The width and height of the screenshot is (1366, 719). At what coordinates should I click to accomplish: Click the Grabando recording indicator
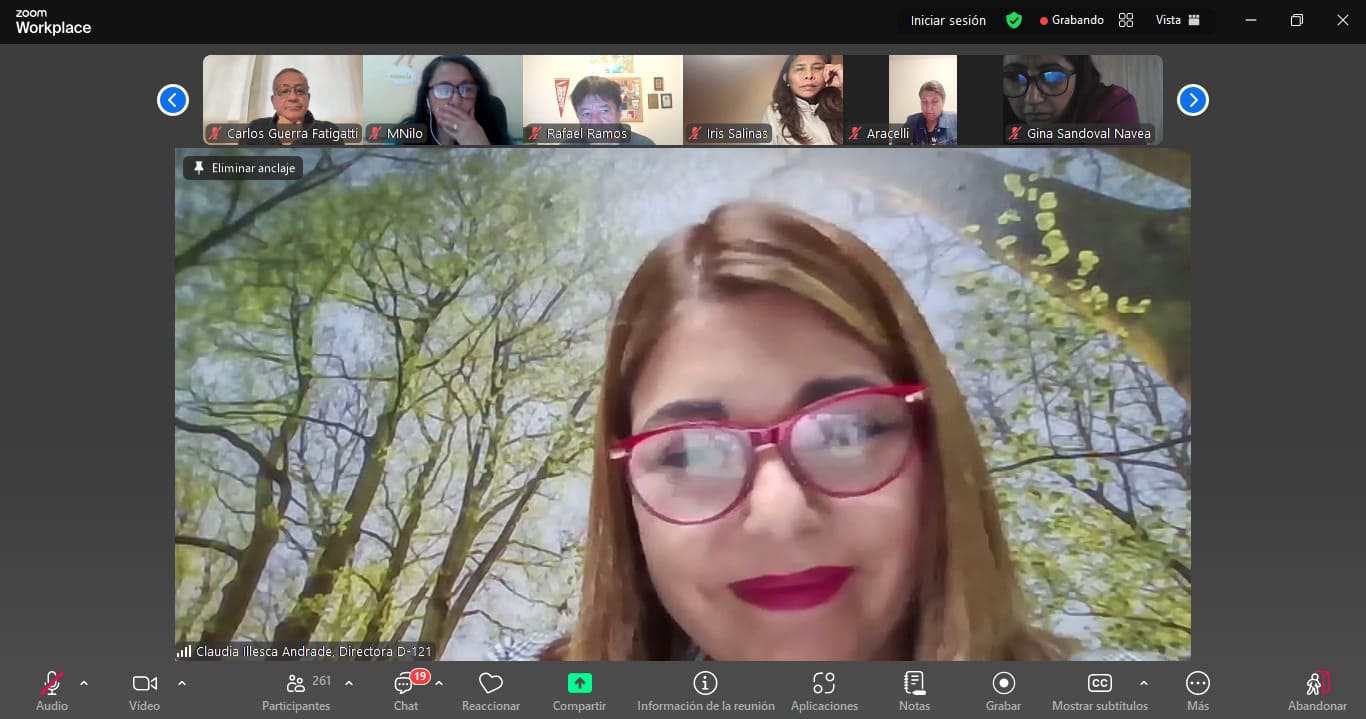(1072, 20)
